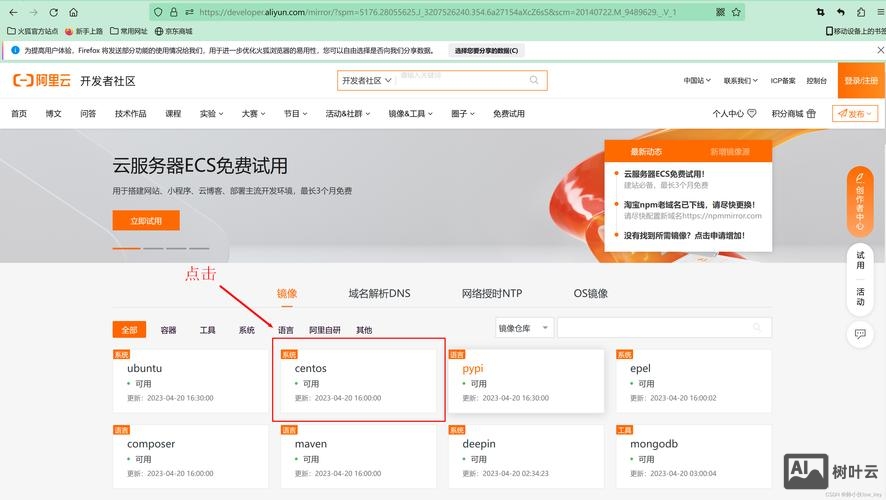
Task: Open the centos mirror card
Action: coord(359,381)
